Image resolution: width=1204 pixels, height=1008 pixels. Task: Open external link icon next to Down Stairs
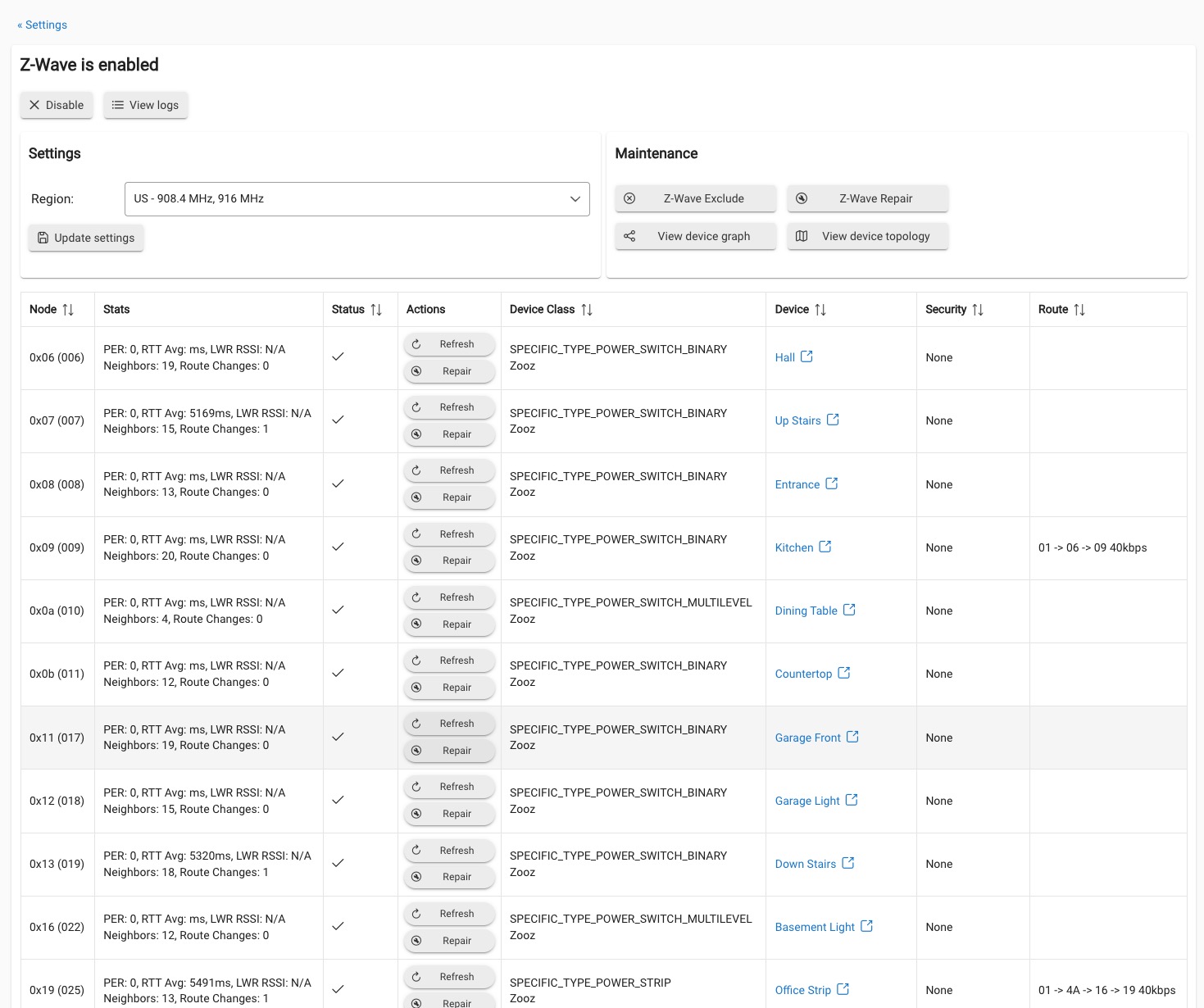848,863
